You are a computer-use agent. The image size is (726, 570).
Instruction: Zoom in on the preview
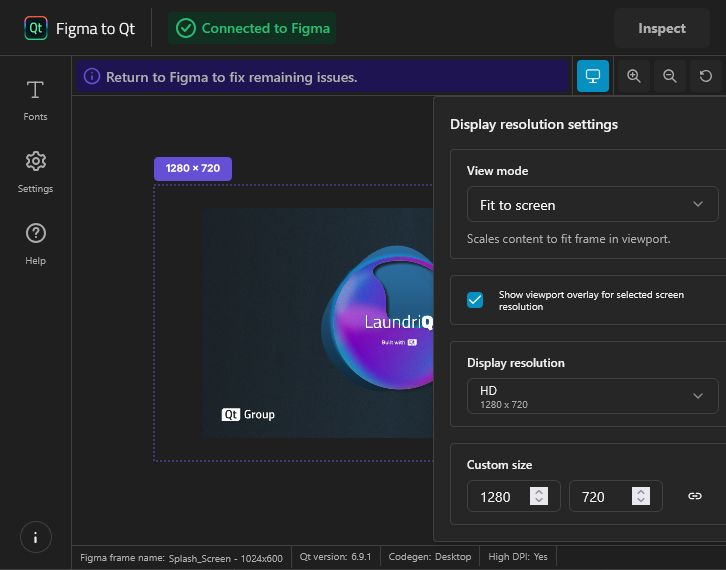(634, 76)
